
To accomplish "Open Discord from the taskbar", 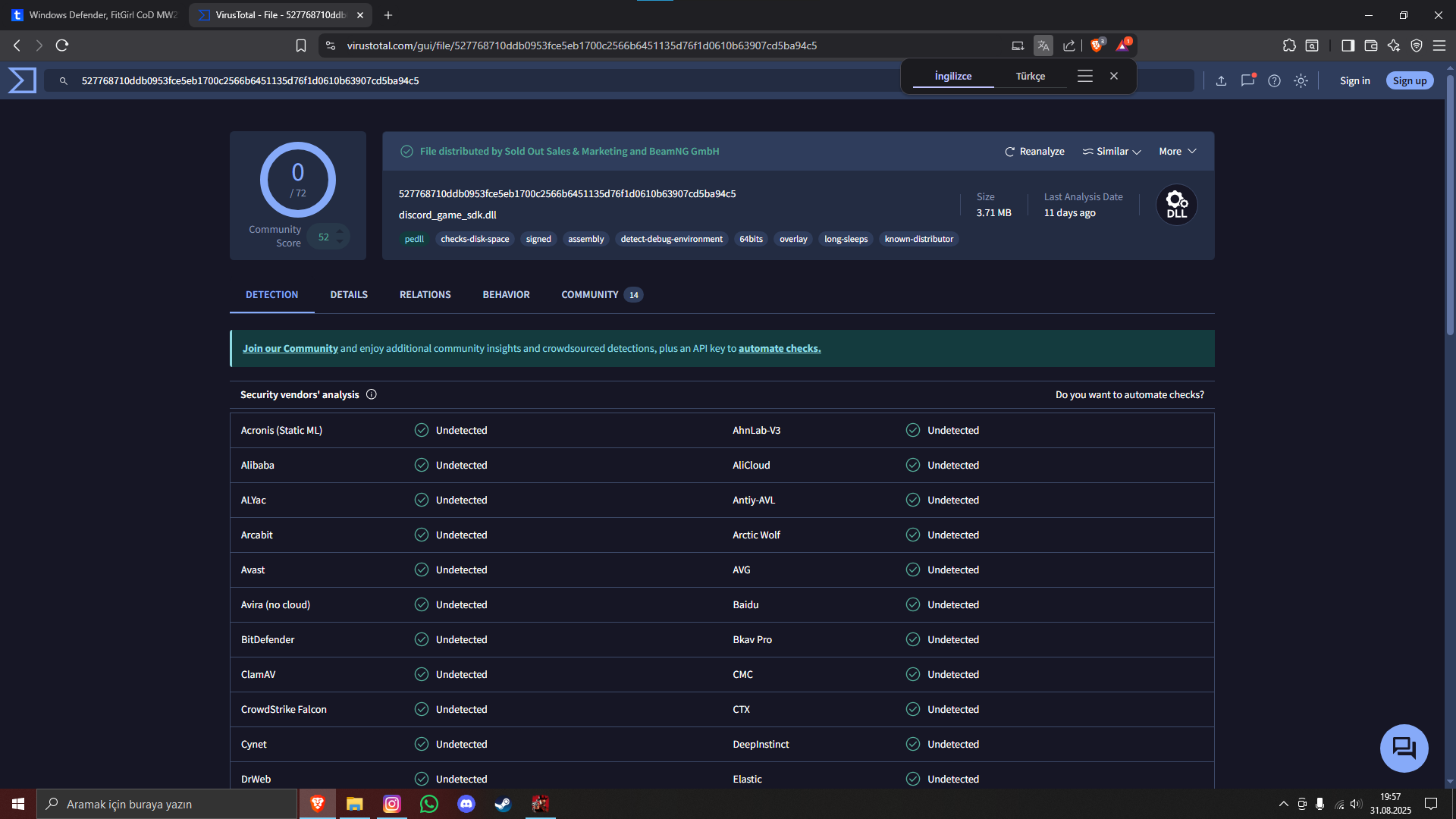I will coord(466,804).
